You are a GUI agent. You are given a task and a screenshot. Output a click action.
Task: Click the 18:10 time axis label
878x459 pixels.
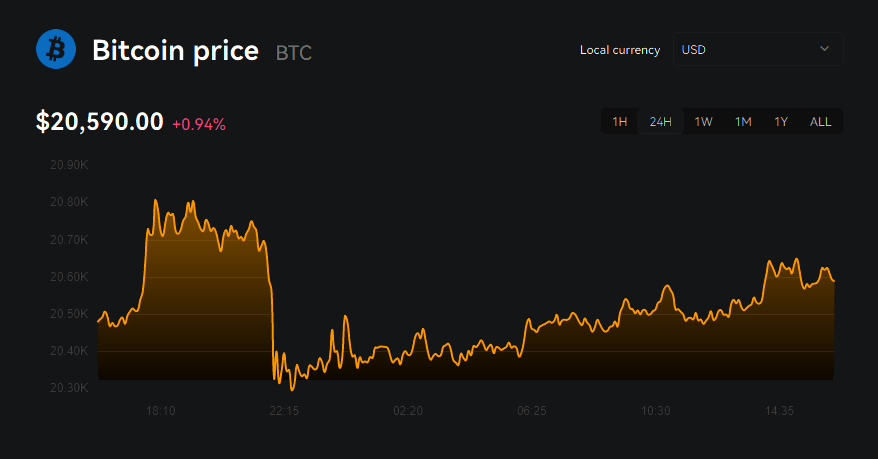[160, 411]
